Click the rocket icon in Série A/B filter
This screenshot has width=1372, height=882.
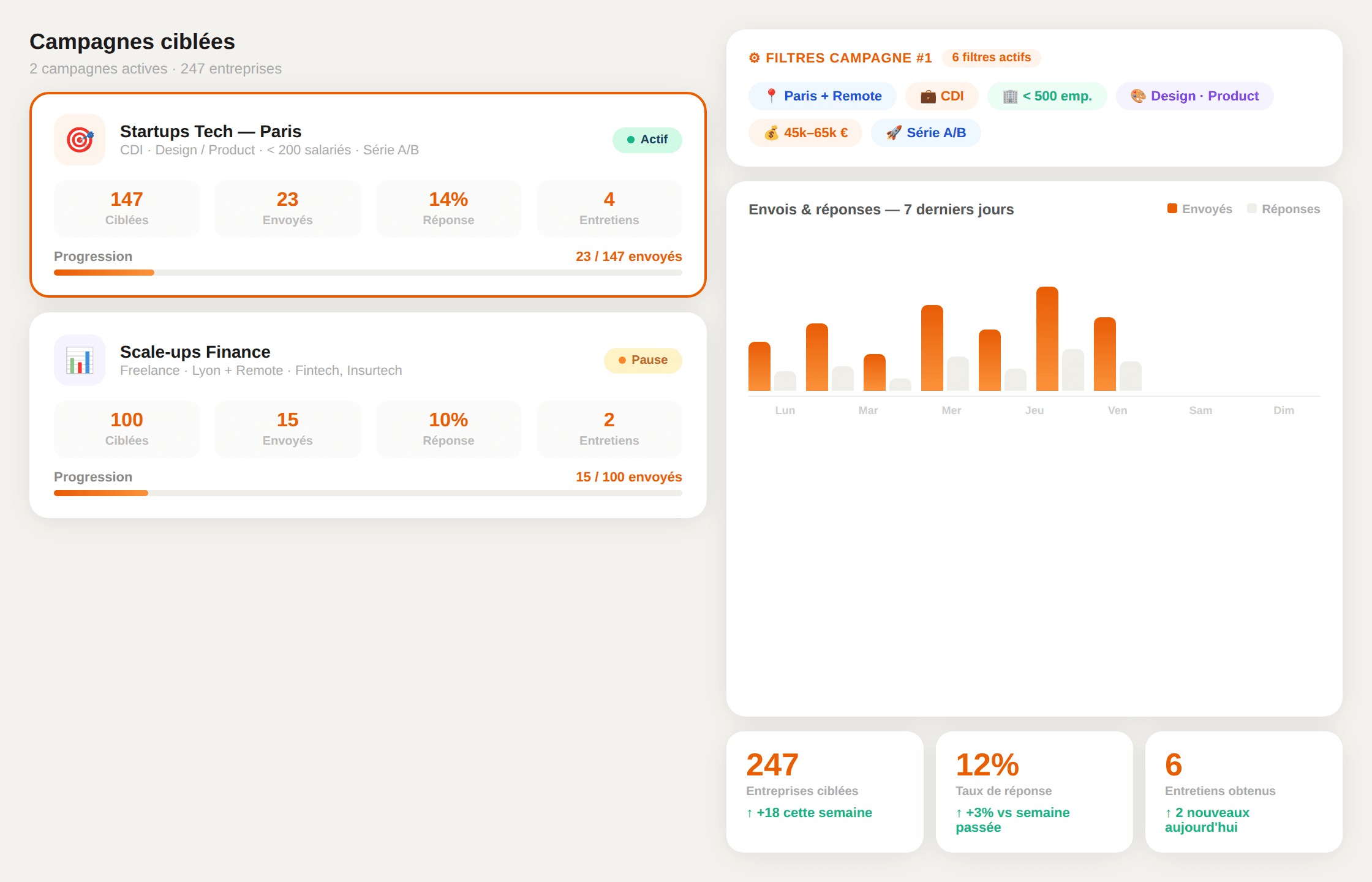[x=894, y=133]
